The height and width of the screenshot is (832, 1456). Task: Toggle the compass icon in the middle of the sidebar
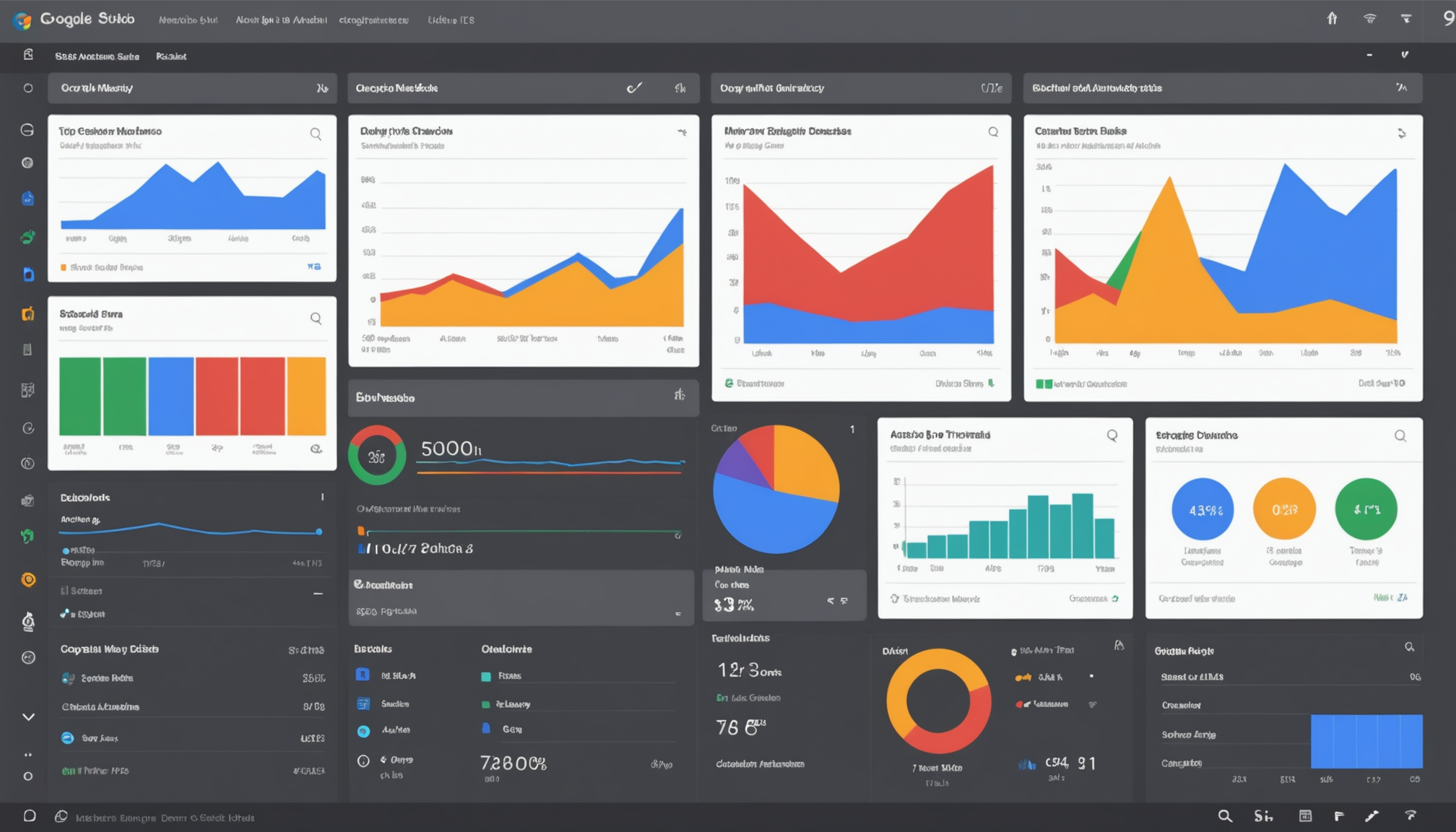coord(27,462)
